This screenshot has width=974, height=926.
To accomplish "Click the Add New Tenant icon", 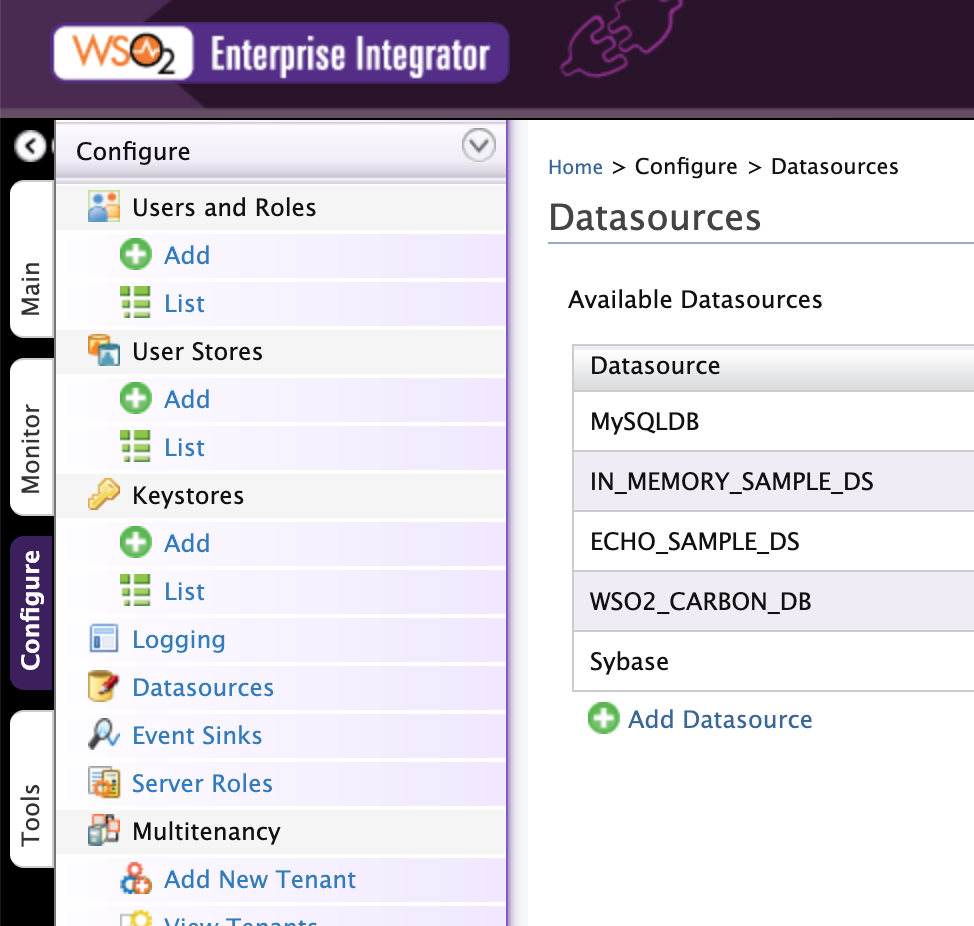I will [x=135, y=879].
